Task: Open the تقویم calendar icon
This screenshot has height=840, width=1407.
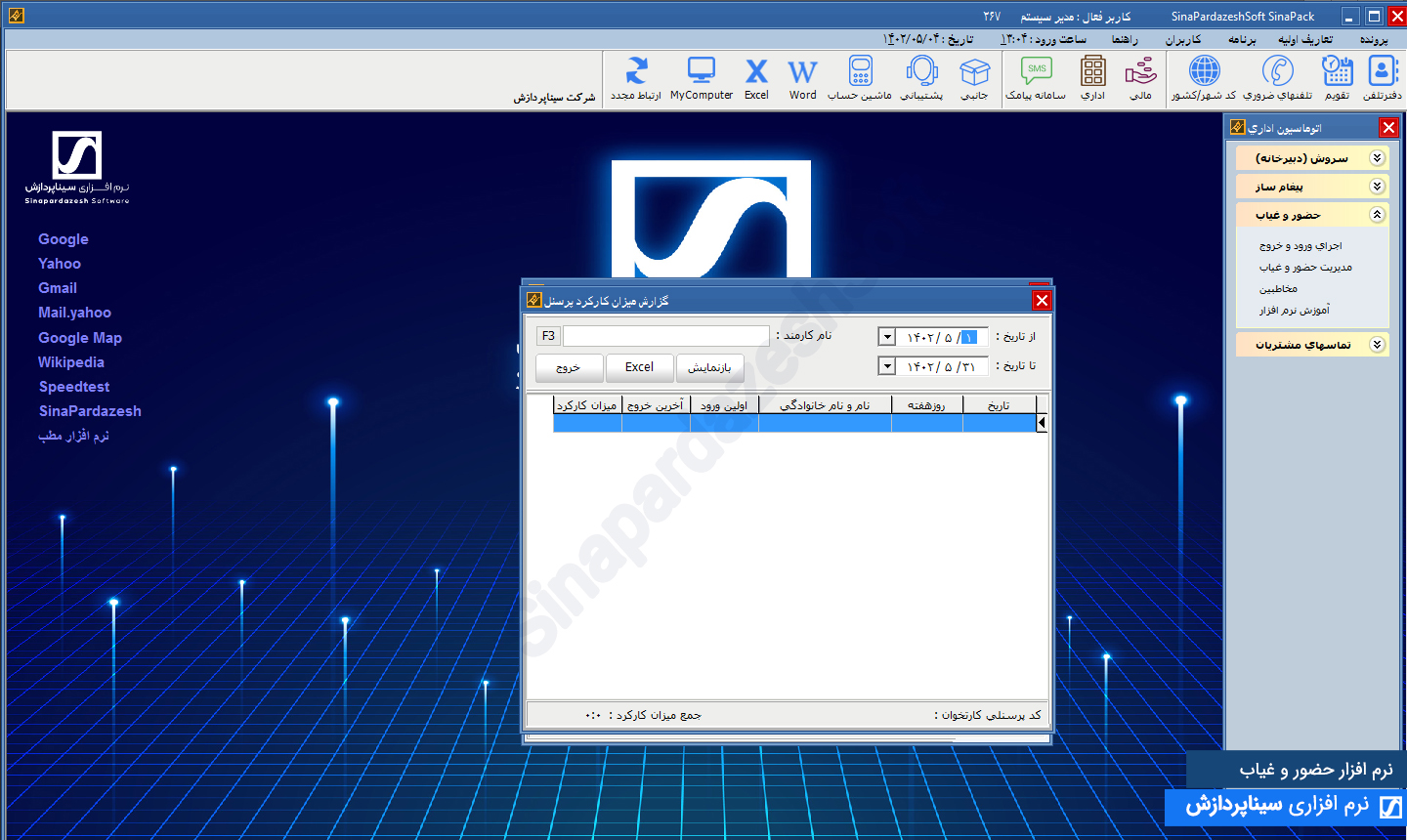Action: [x=1337, y=78]
